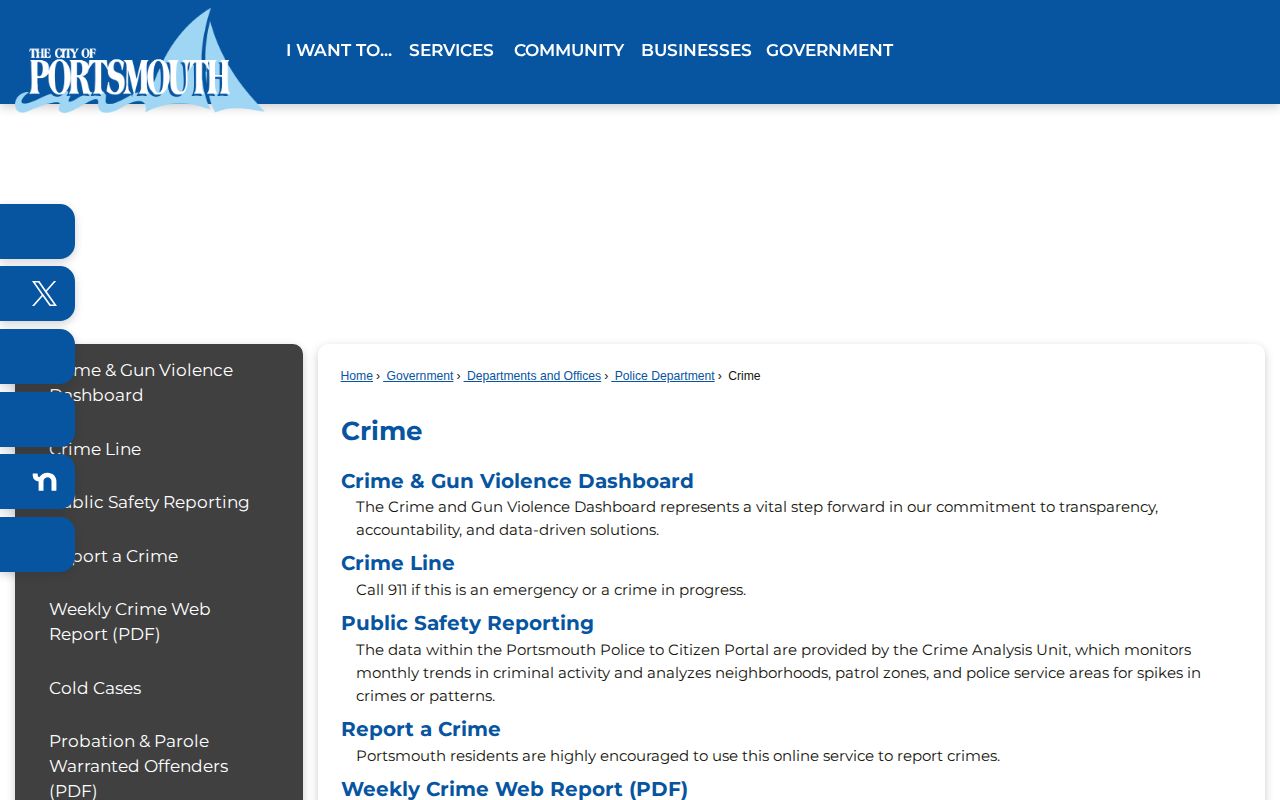Viewport: 1280px width, 800px height.
Task: Click the 'The Crime and Gun Violence Dashboard represents' paragraph
Action: click(757, 518)
